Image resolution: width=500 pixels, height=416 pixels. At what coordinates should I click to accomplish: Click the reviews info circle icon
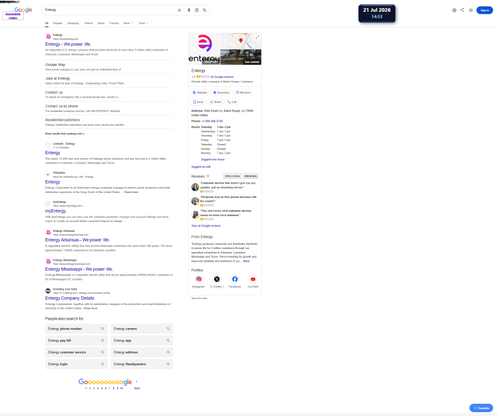point(208,176)
